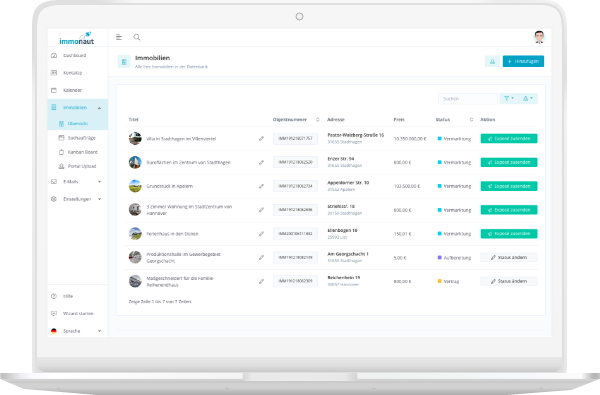
Task: Open the export dropdown beside filter
Action: (528, 98)
